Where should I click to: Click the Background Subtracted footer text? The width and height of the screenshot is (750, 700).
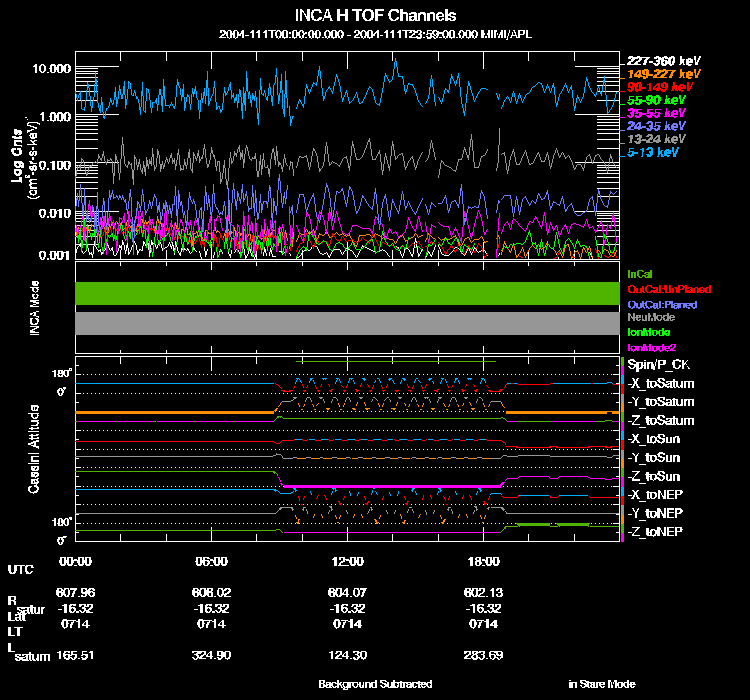(x=375, y=684)
